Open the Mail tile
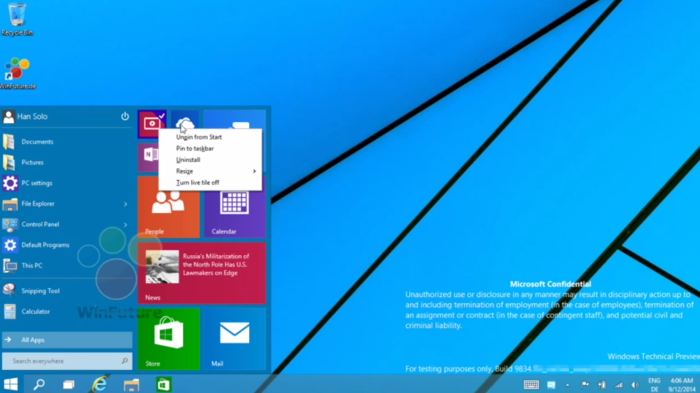 coord(234,339)
